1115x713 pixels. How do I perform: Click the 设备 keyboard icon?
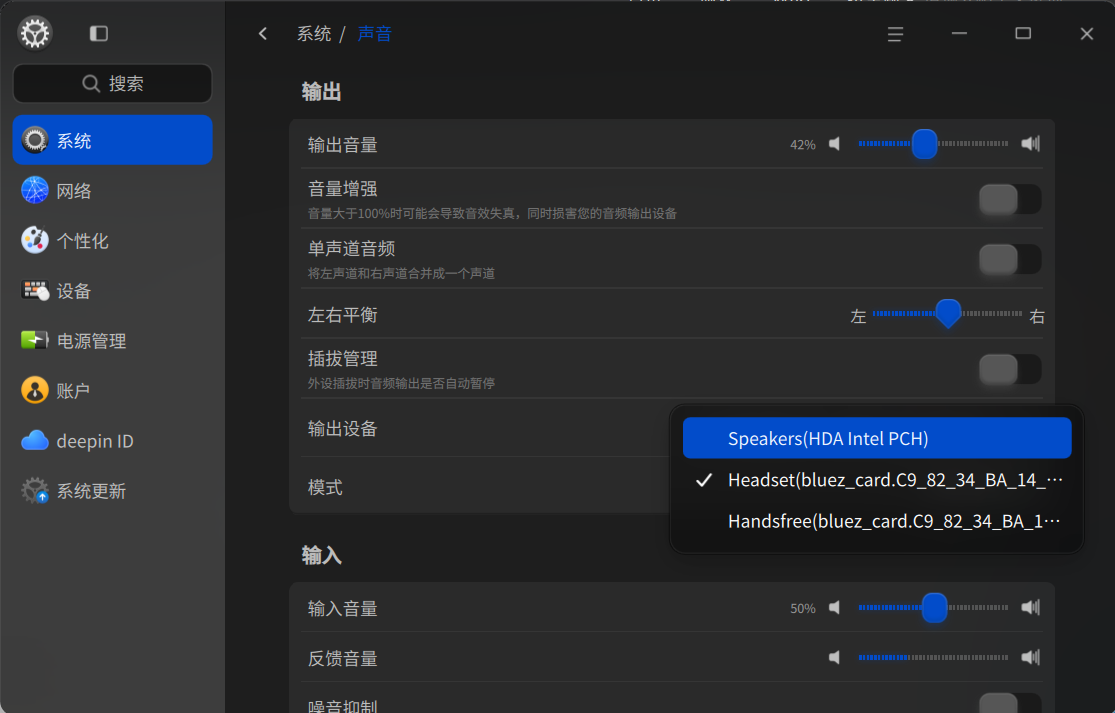point(35,290)
